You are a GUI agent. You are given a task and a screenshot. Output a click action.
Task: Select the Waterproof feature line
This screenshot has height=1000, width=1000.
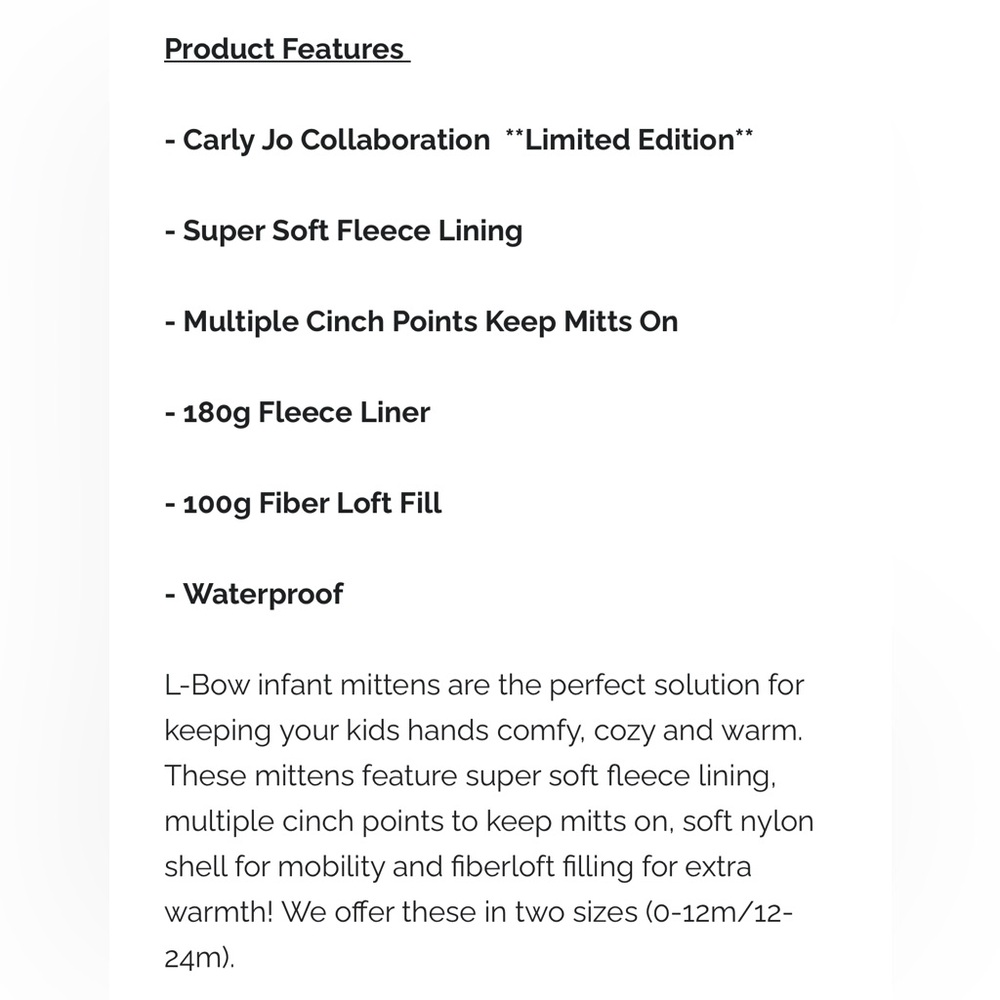(254, 594)
